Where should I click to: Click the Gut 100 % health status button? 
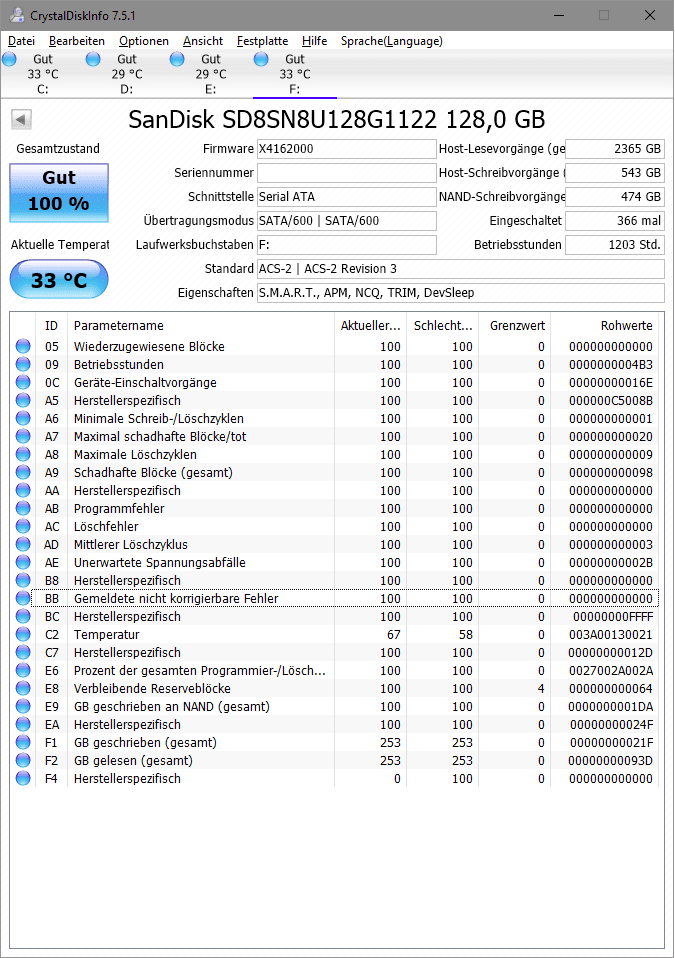(59, 192)
